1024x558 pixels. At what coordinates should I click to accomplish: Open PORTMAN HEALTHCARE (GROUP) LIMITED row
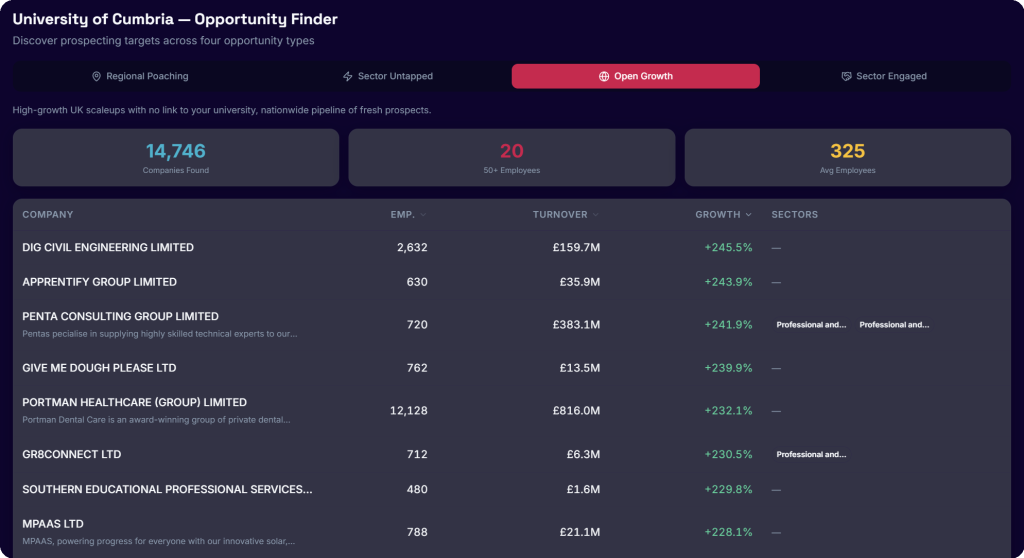[512, 411]
